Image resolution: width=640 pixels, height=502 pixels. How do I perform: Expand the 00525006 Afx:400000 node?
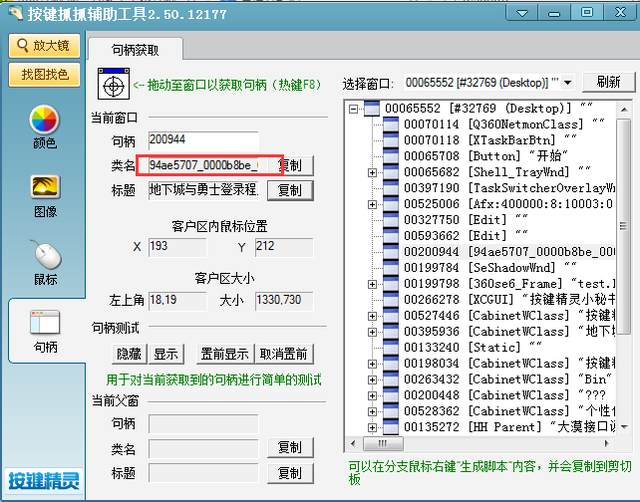(x=372, y=204)
